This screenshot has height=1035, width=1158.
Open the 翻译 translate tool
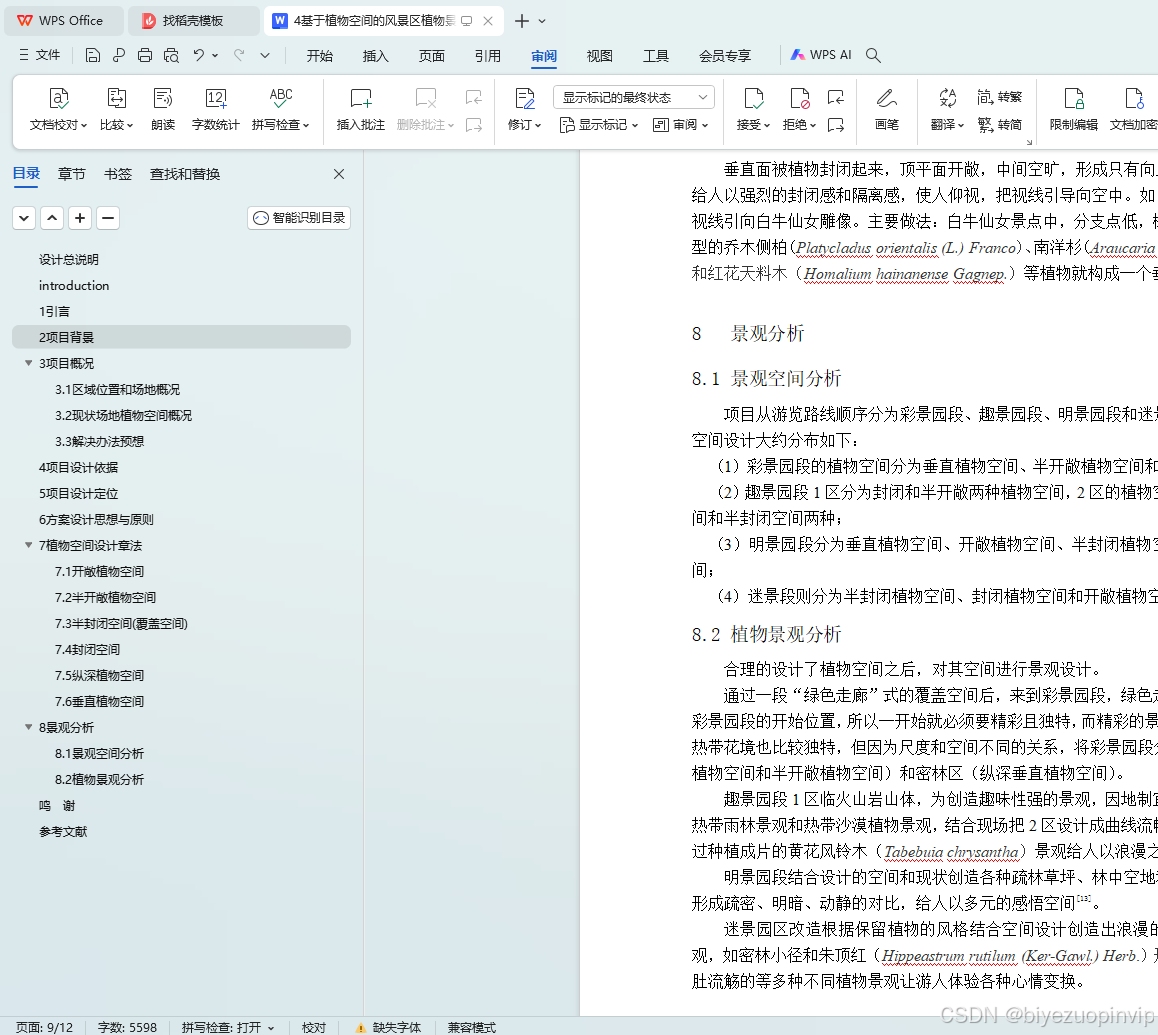pyautogui.click(x=948, y=109)
